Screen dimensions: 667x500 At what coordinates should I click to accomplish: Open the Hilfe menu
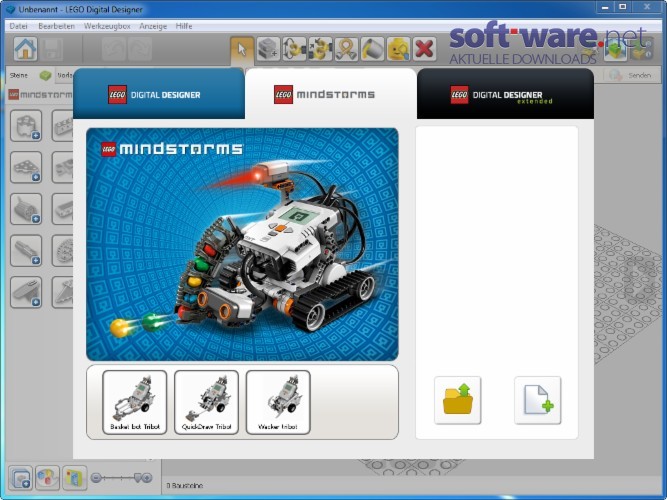pyautogui.click(x=184, y=26)
